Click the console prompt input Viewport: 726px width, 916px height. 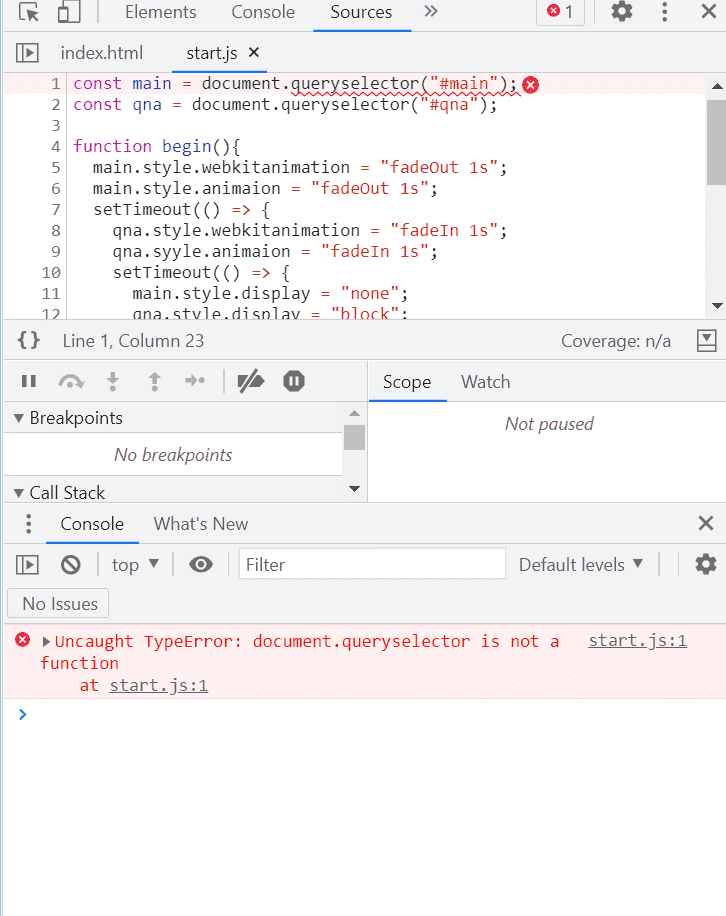click(x=374, y=714)
